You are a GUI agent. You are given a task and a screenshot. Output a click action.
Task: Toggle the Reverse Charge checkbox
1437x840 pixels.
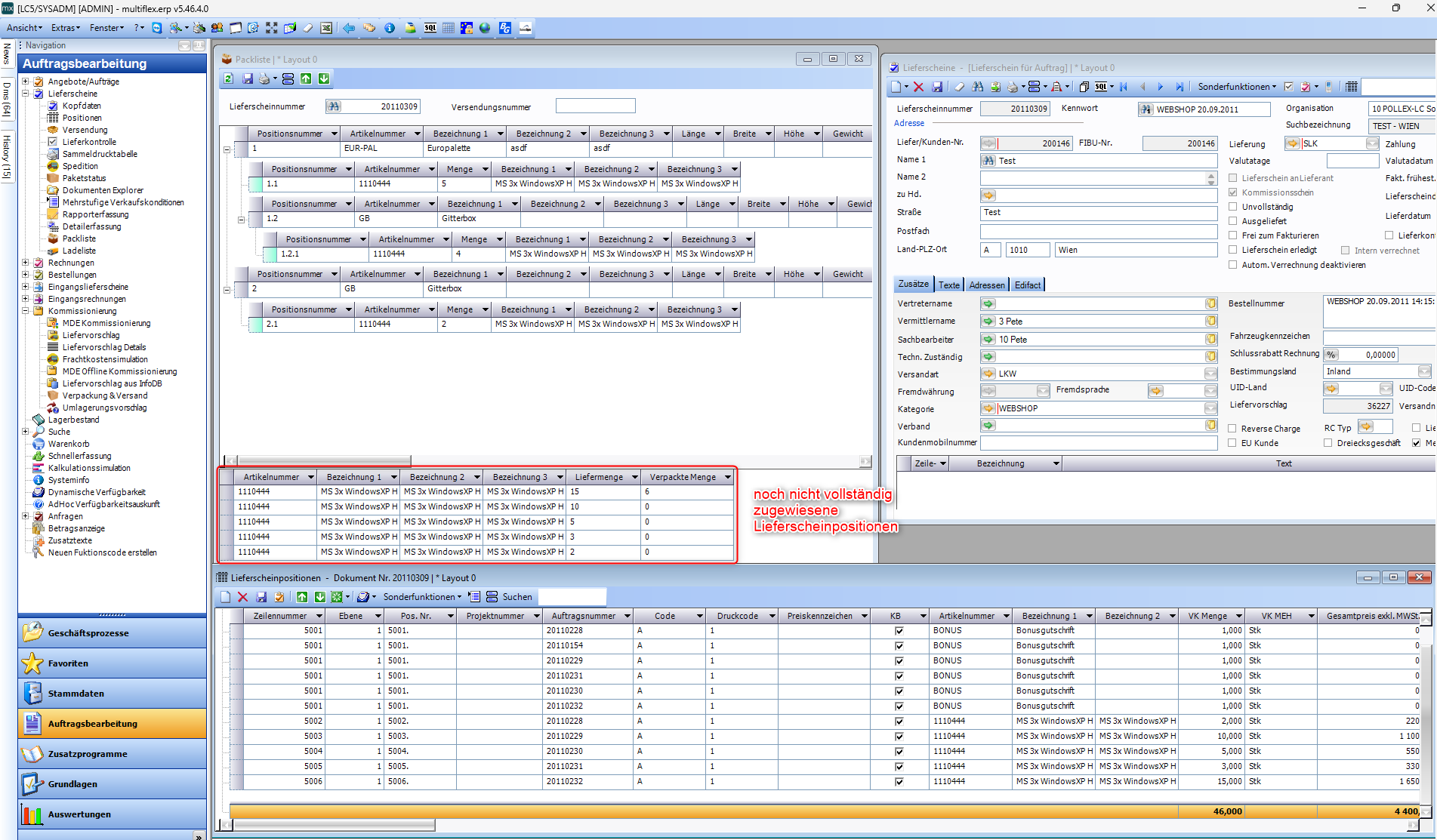(x=1232, y=429)
